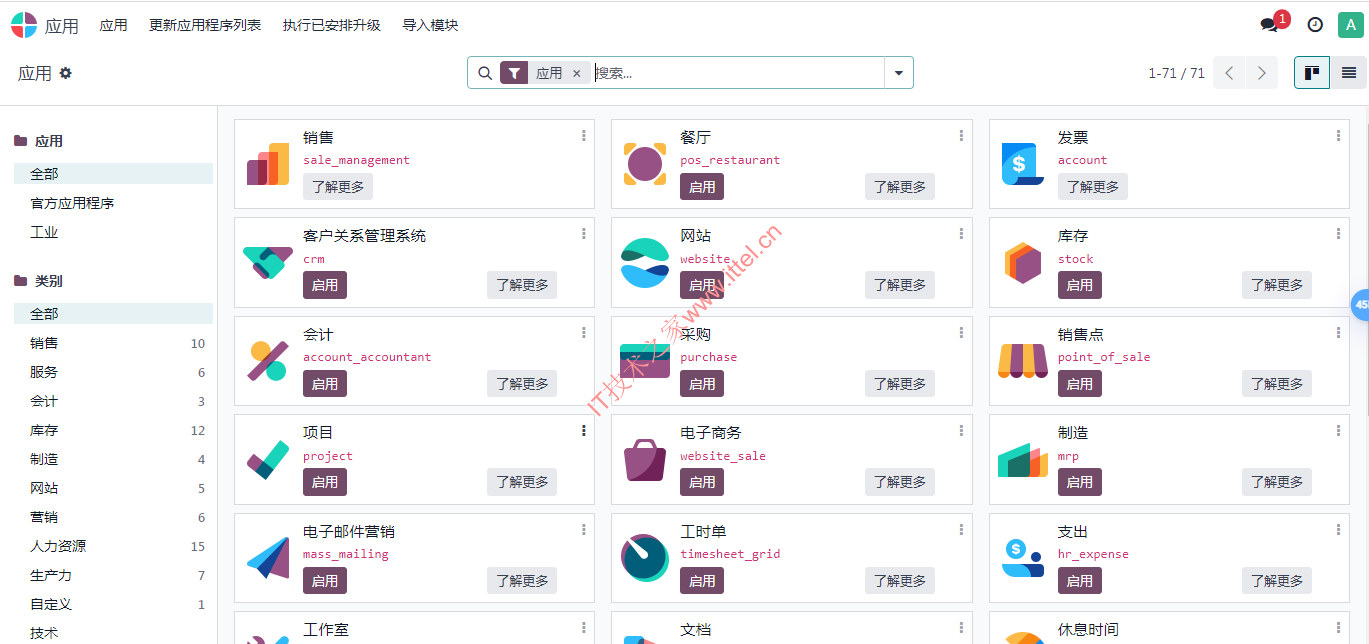Open the 项目 card three-dot menu
The width and height of the screenshot is (1369, 644).
pyautogui.click(x=584, y=431)
